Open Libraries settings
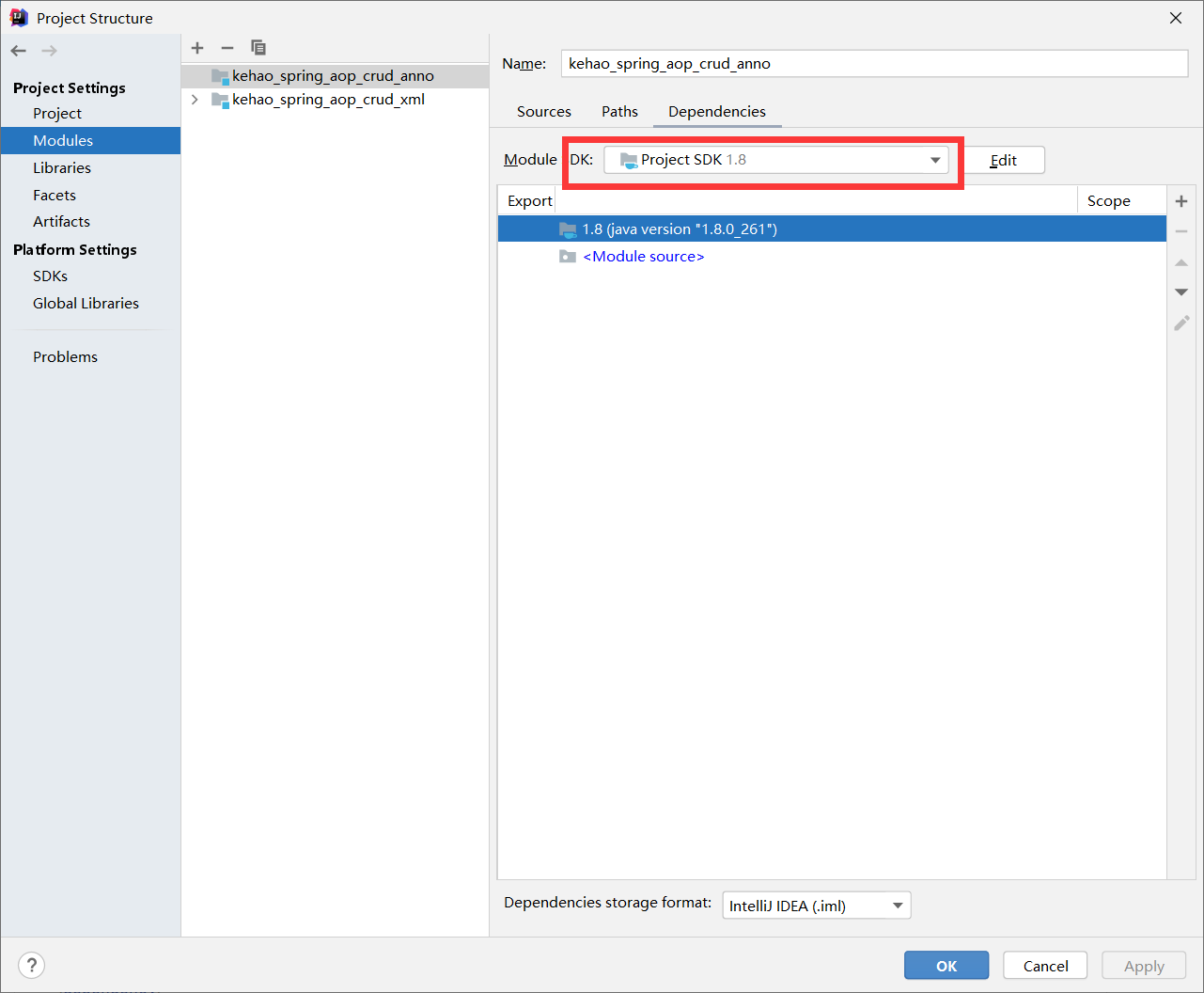Screen dimensions: 1204x993 point(62,168)
